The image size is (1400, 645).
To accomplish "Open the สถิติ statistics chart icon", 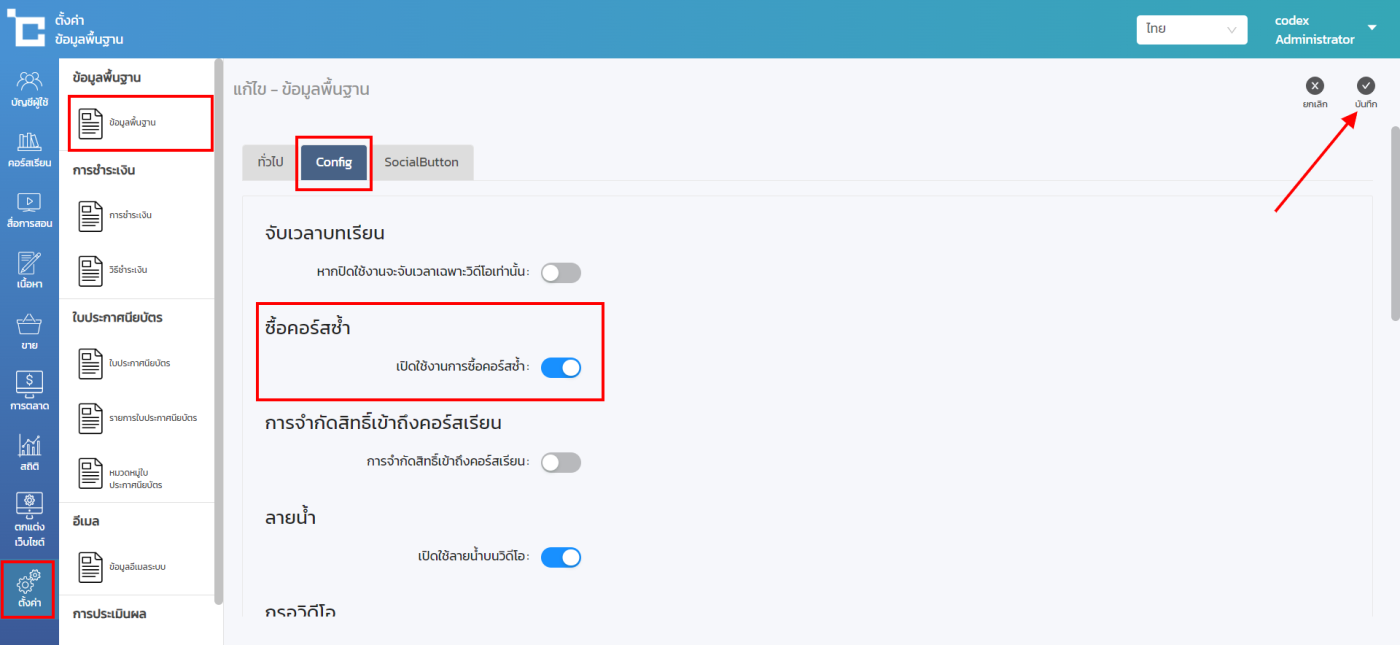I will (x=29, y=454).
